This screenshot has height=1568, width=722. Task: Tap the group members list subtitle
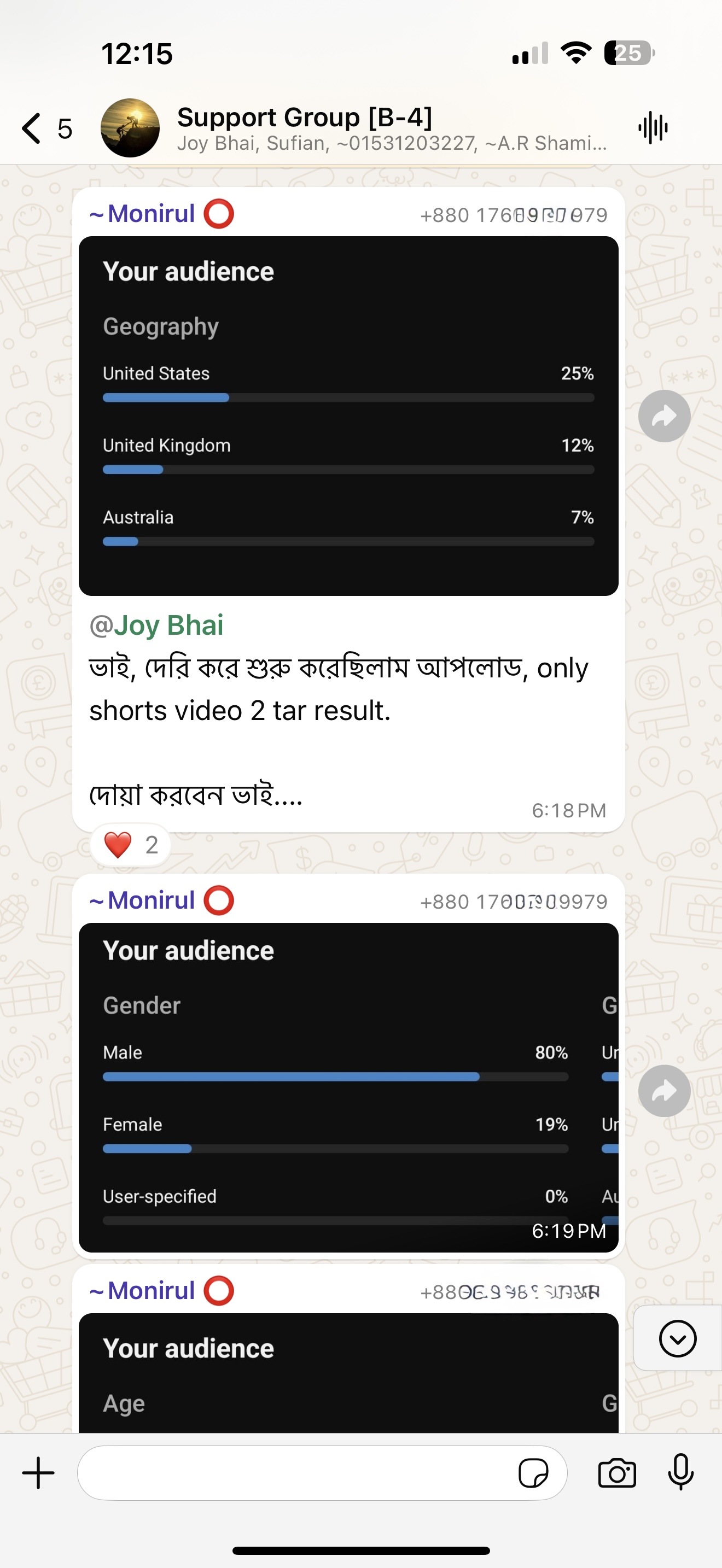(392, 144)
